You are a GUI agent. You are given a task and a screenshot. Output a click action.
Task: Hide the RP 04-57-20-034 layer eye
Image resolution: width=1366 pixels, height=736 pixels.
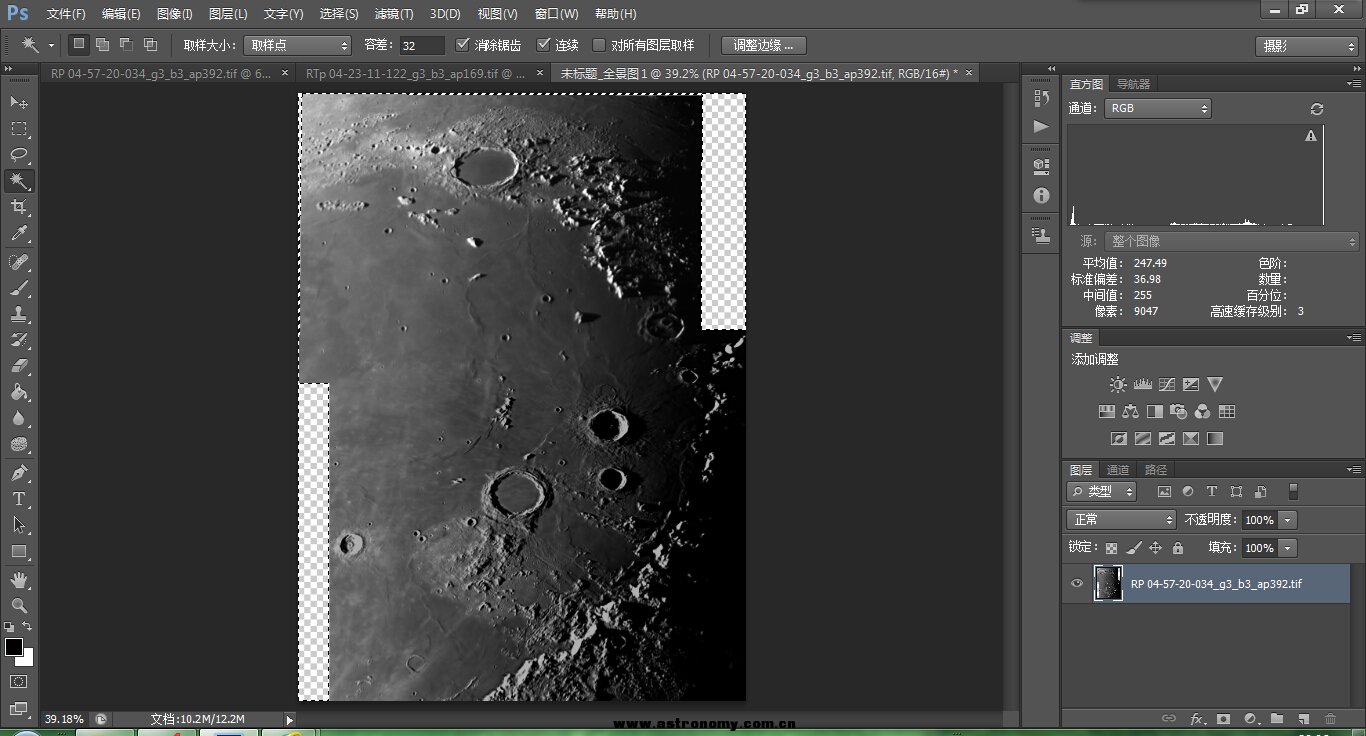(x=1077, y=583)
